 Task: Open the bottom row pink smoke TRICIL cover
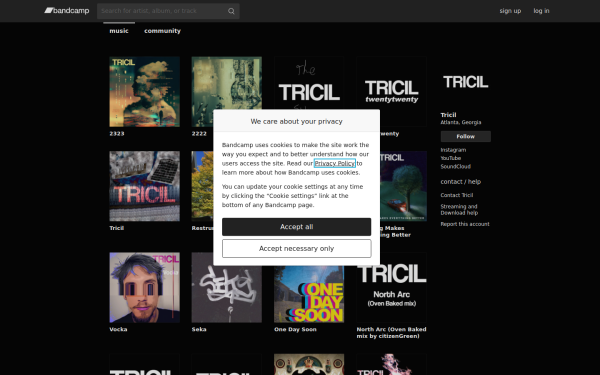[392, 364]
